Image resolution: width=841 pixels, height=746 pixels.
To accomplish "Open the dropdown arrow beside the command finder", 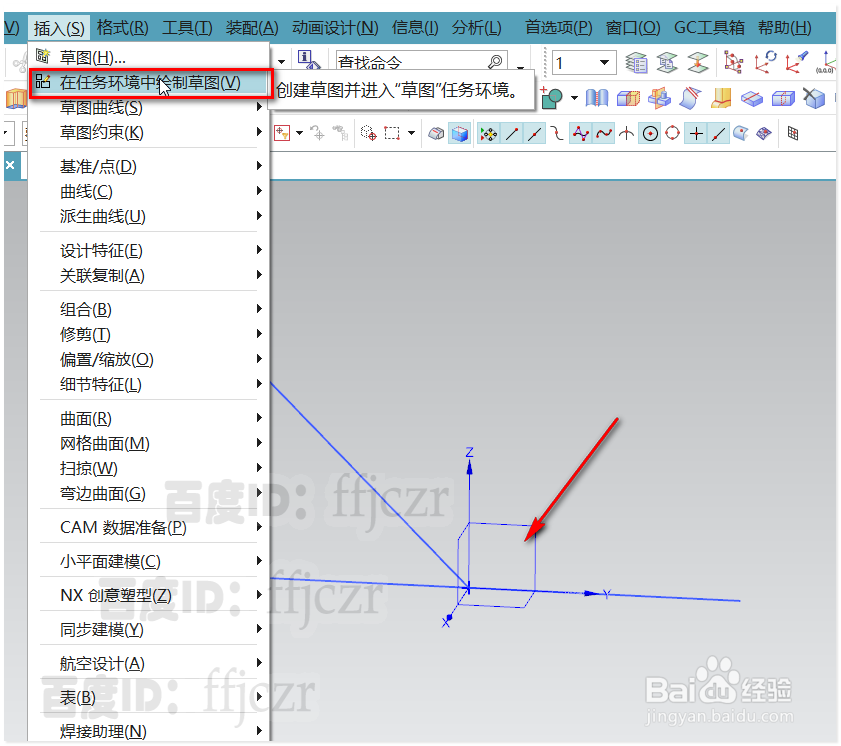I will tap(520, 67).
